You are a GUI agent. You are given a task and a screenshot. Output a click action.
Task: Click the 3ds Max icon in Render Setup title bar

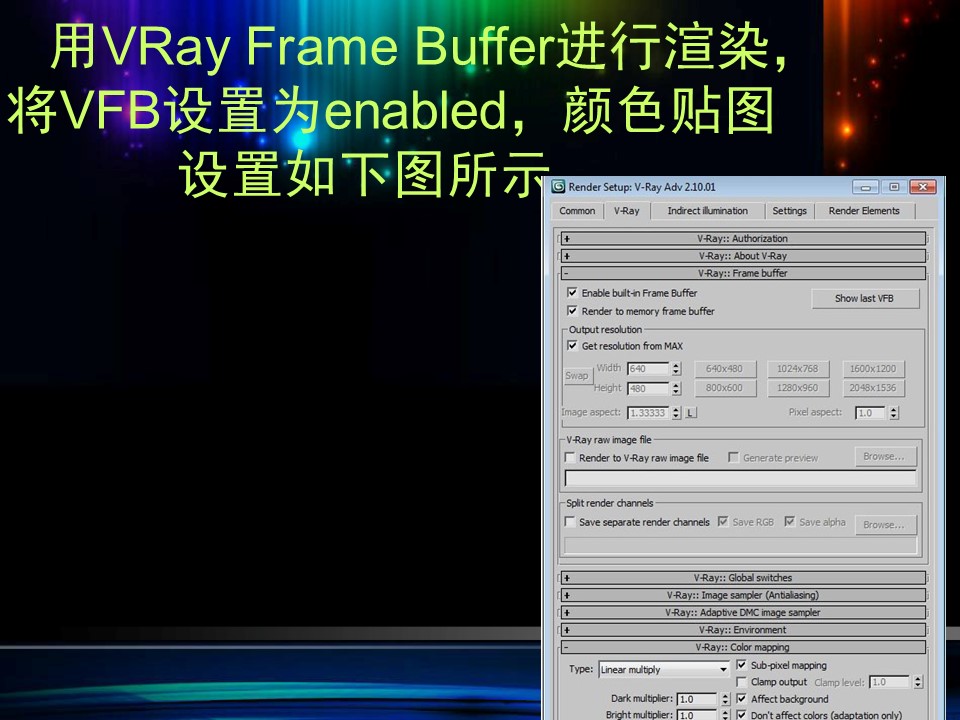click(x=558, y=187)
